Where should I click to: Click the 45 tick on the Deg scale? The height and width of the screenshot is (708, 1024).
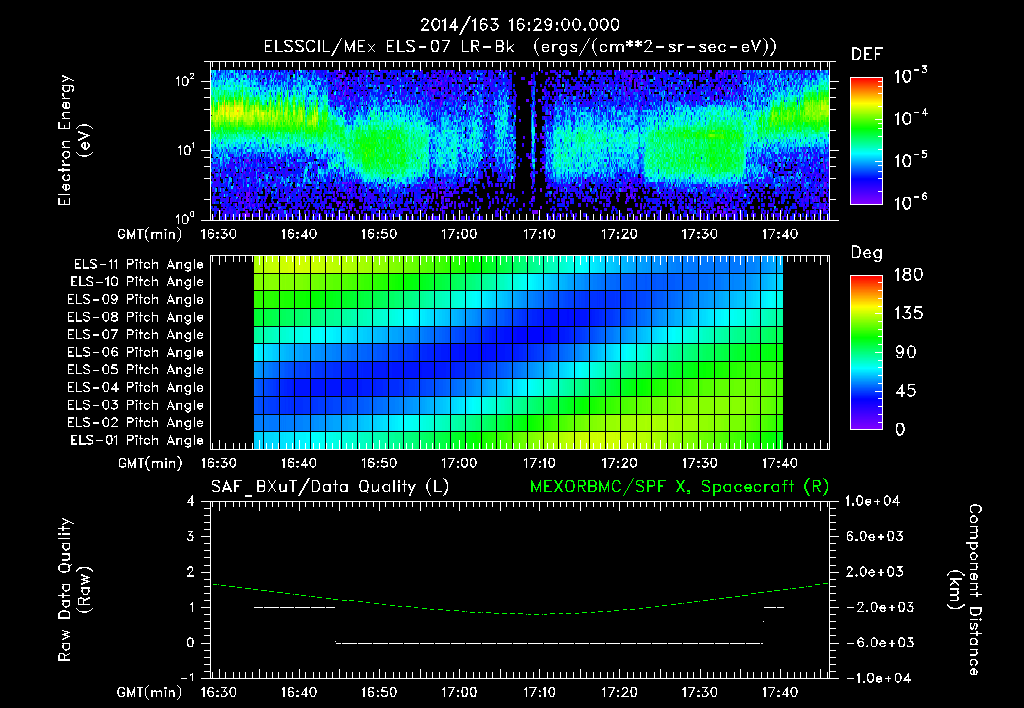point(906,391)
